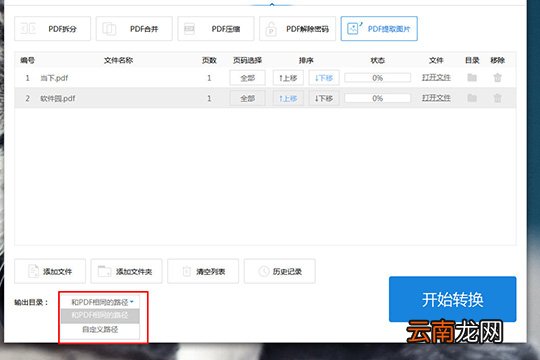Open the PDF解除密码 tab
Image resolution: width=540 pixels, height=360 pixels.
click(297, 29)
